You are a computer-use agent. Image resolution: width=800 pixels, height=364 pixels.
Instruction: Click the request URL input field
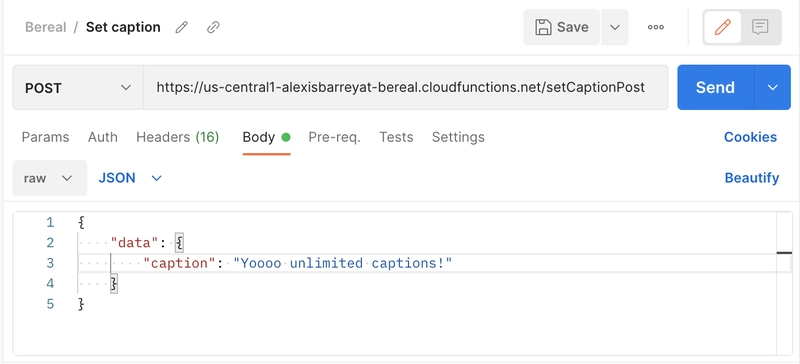click(406, 87)
